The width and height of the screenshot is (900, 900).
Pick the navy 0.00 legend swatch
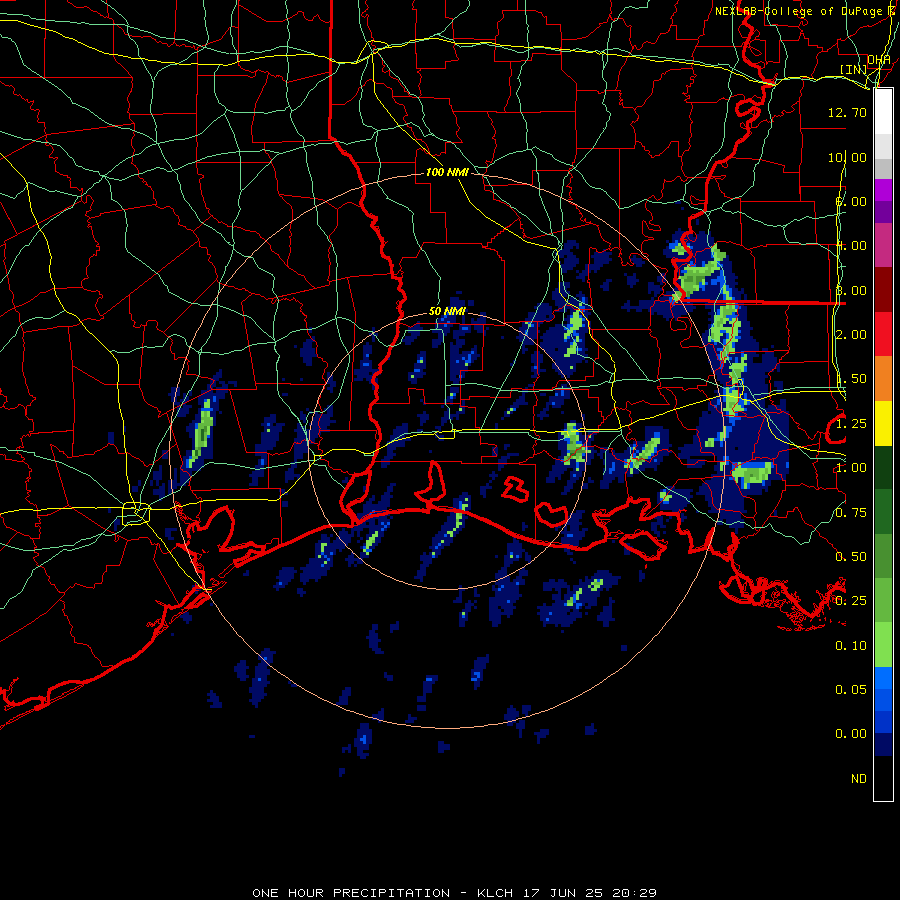pyautogui.click(x=883, y=744)
